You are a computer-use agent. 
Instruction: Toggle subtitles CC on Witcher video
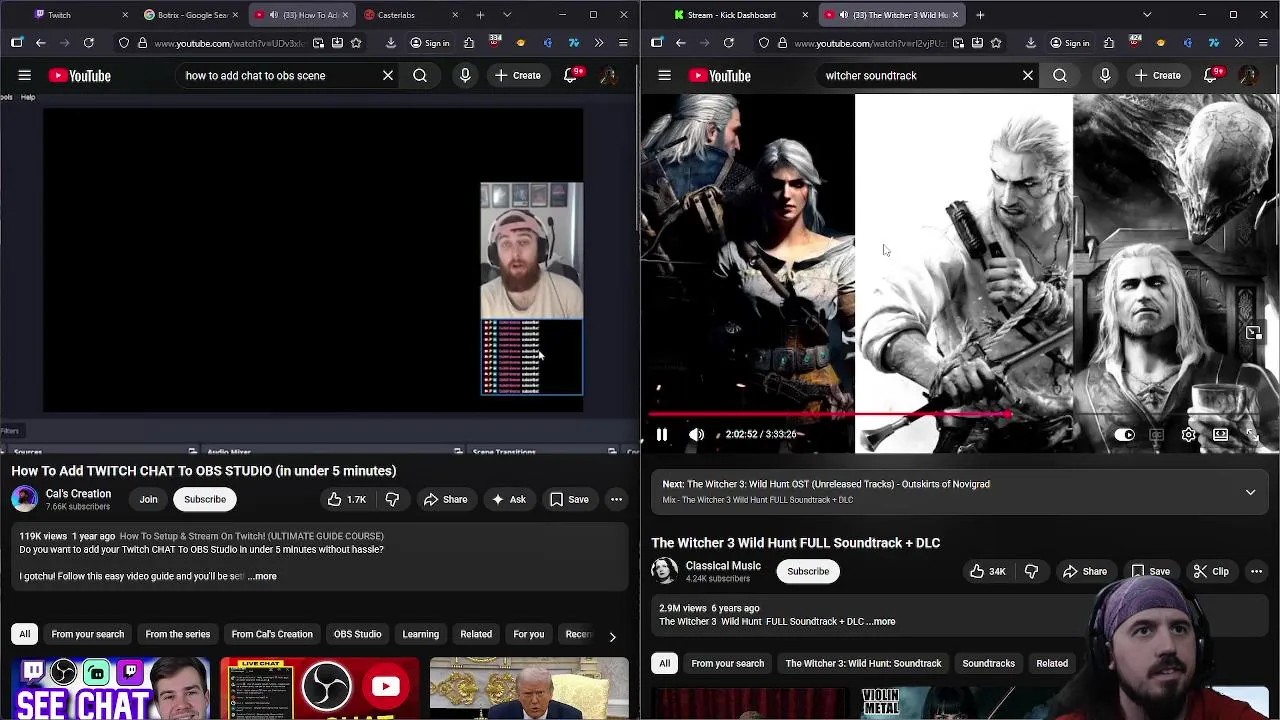1156,435
